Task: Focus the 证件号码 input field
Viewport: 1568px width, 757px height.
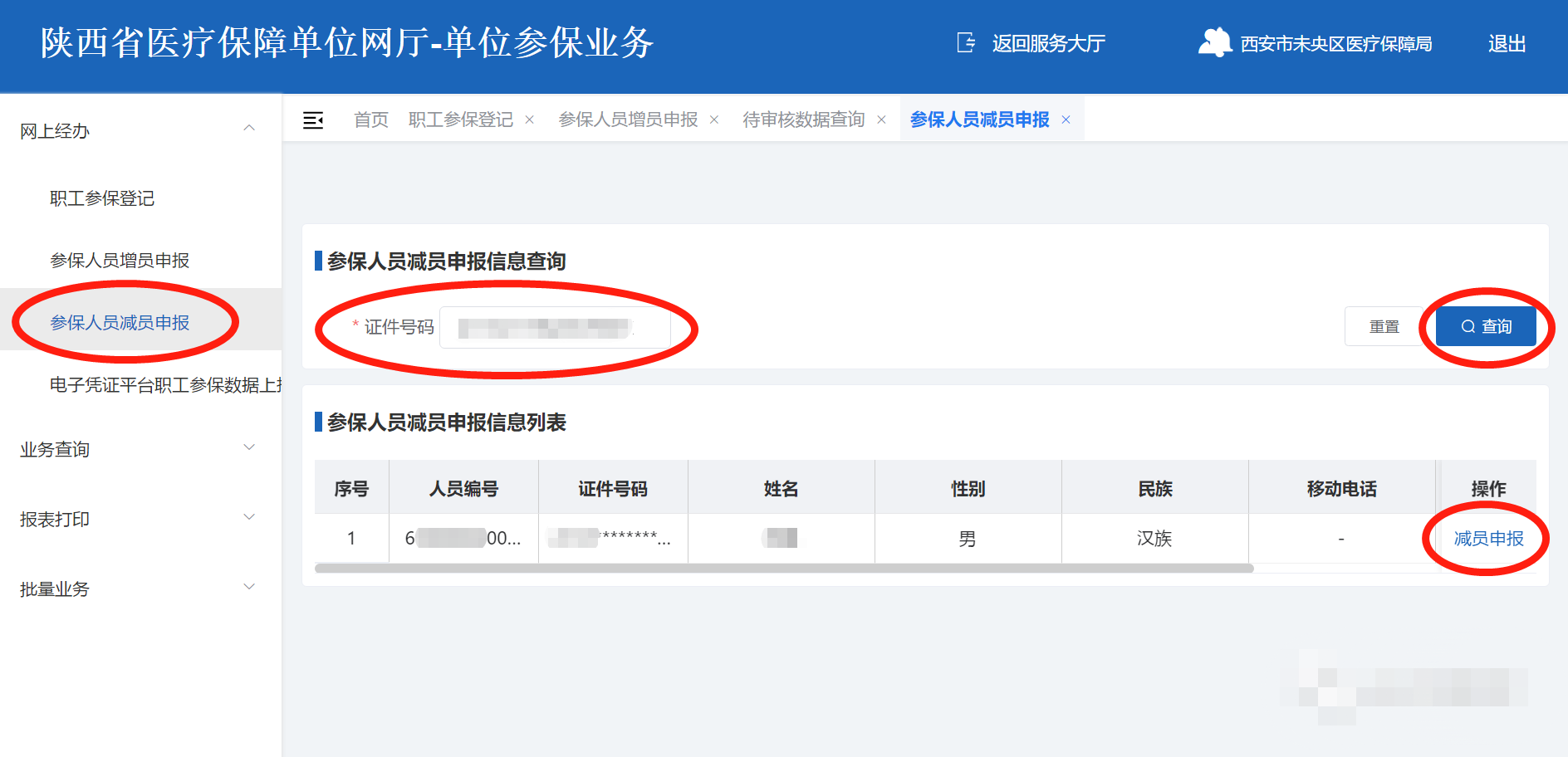Action: point(554,328)
